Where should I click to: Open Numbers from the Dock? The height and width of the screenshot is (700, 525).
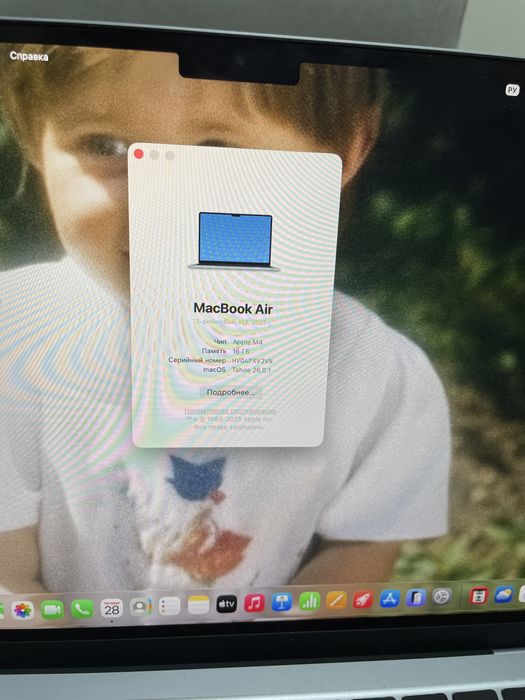(x=309, y=601)
